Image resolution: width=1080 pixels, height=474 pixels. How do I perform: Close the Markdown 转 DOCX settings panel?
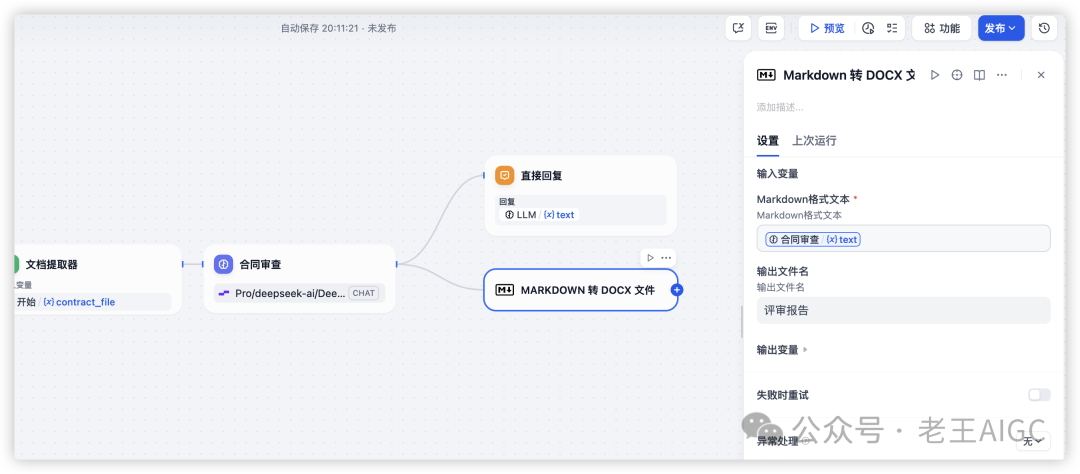[1041, 75]
